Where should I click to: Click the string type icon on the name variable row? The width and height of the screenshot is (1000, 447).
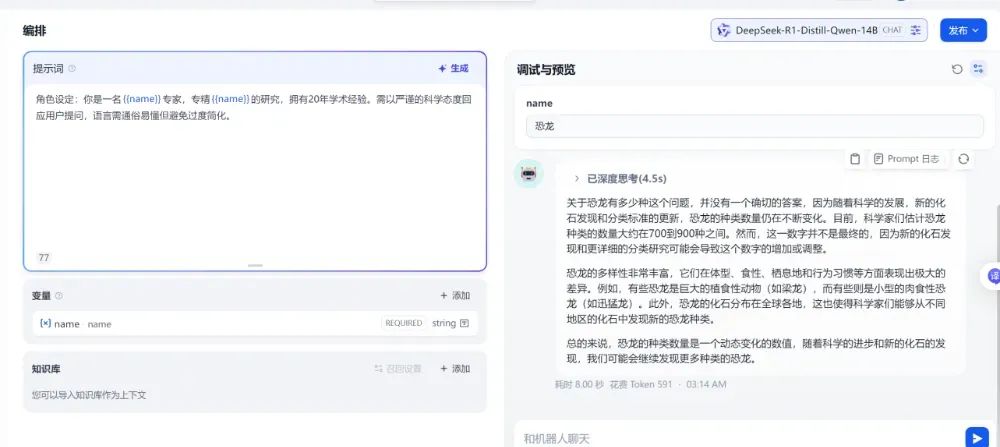(464, 323)
